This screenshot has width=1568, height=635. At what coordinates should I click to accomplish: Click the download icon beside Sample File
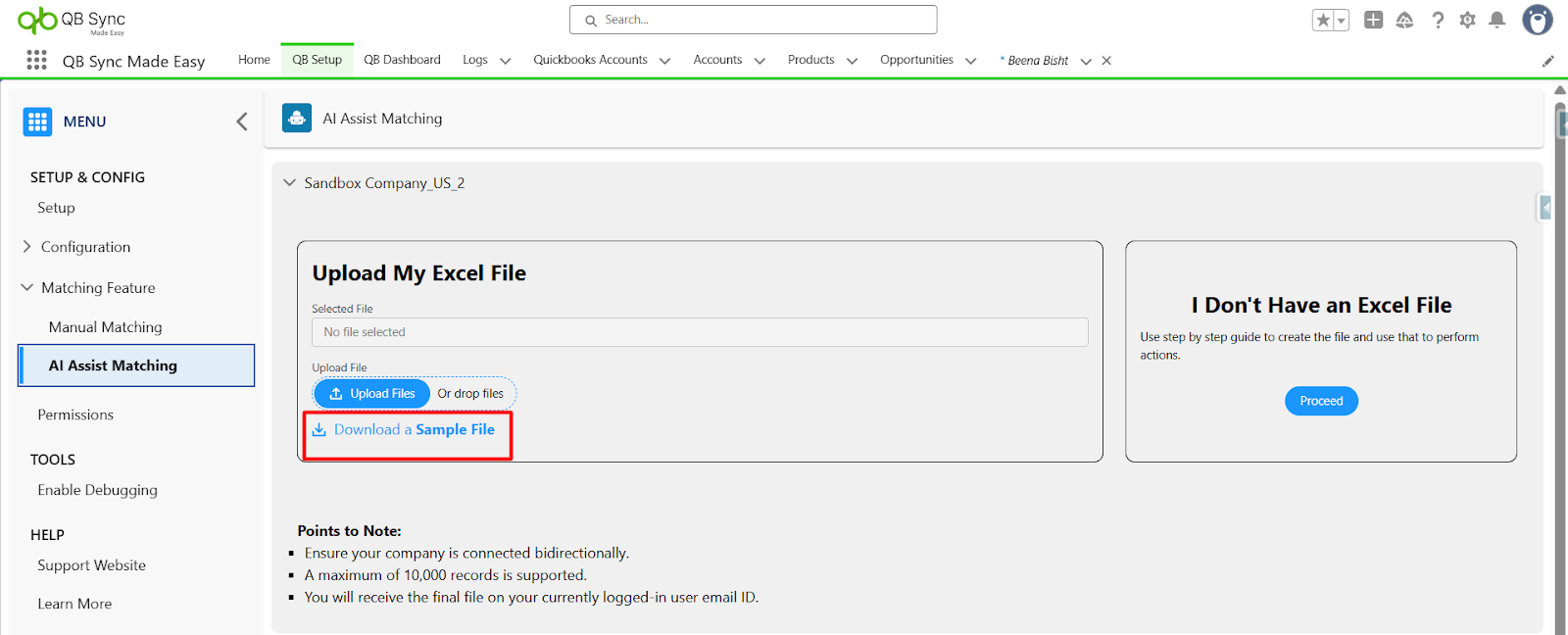click(x=319, y=430)
